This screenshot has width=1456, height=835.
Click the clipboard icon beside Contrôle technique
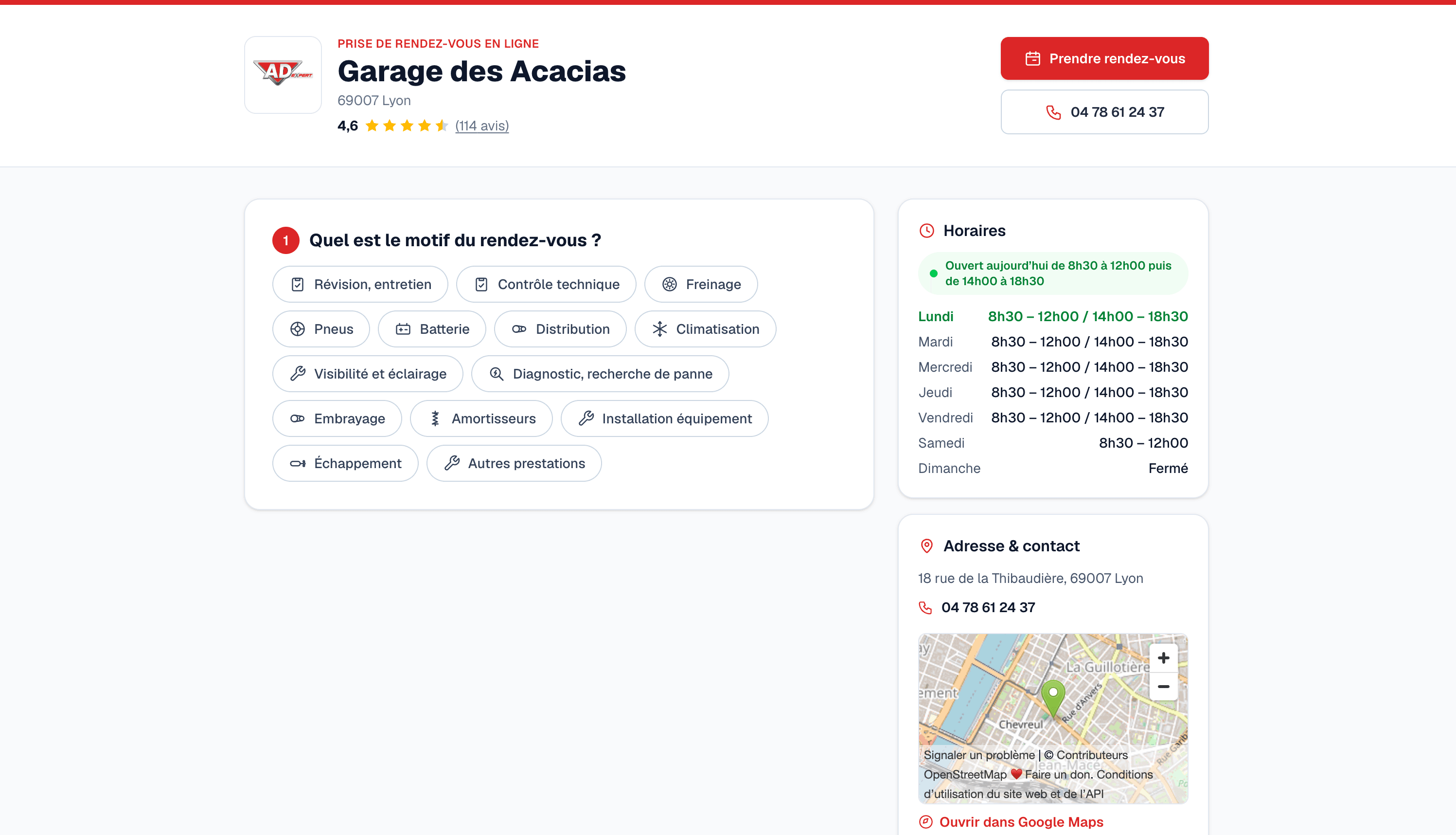[481, 285]
